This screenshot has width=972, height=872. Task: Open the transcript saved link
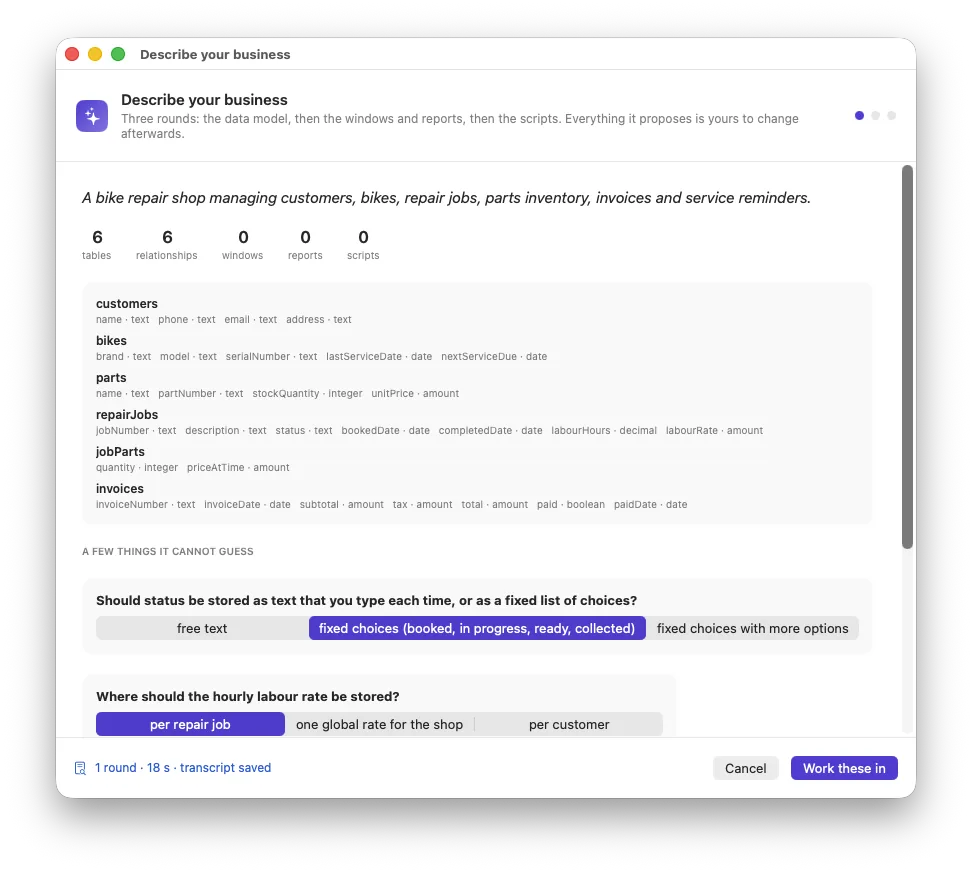point(183,768)
